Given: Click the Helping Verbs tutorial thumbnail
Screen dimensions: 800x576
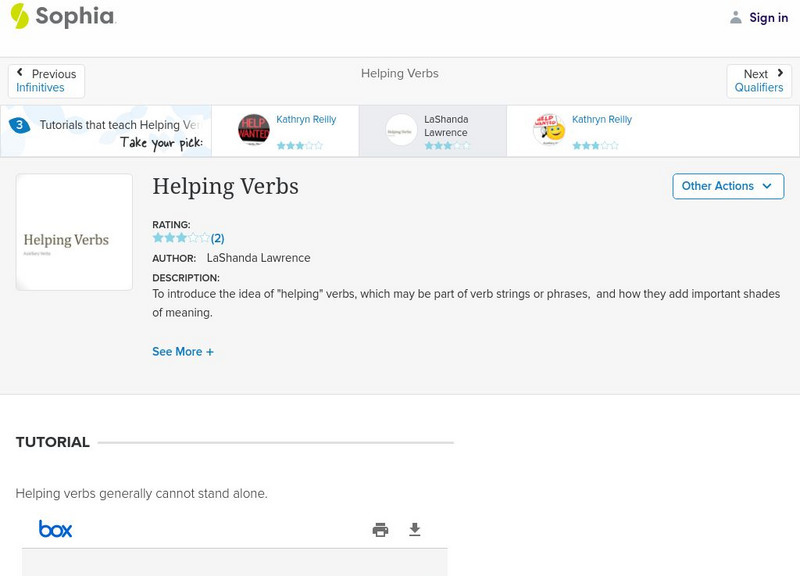Looking at the screenshot, I should tap(74, 232).
